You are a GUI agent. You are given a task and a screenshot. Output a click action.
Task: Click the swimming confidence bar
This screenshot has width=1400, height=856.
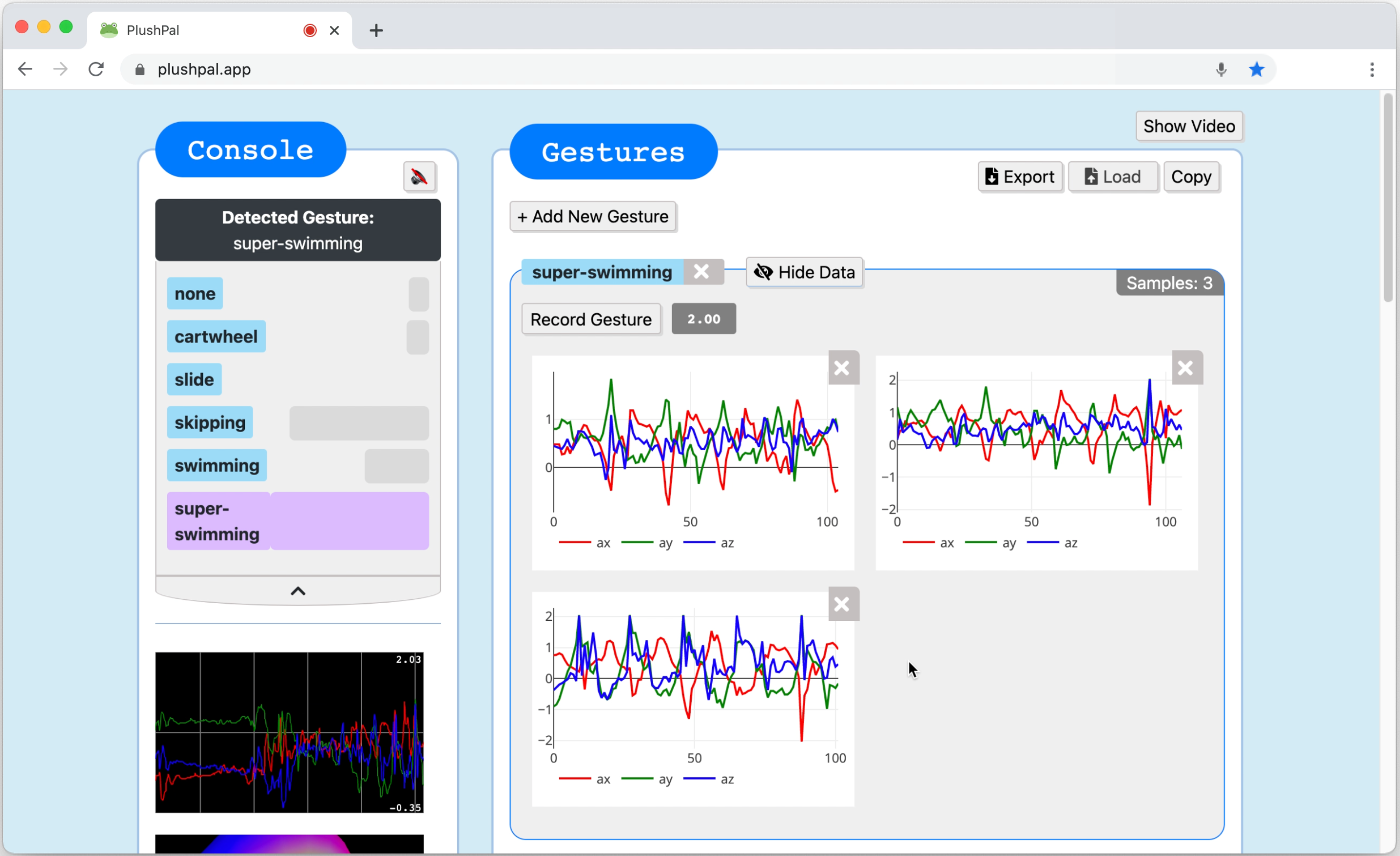[x=396, y=466]
